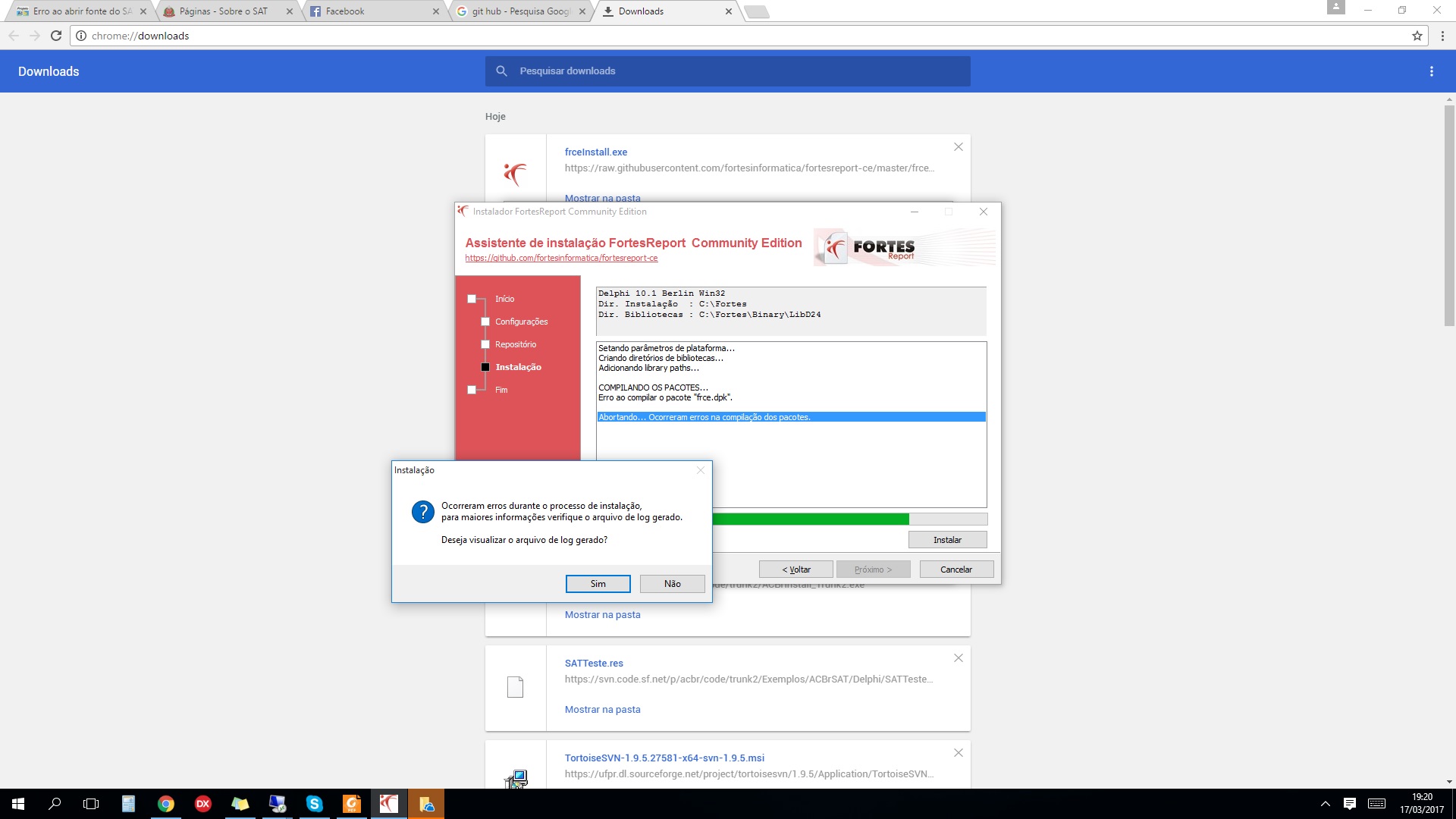Viewport: 1456px width, 819px height.
Task: Open the TortoiseSVN msi download link
Action: point(664,758)
